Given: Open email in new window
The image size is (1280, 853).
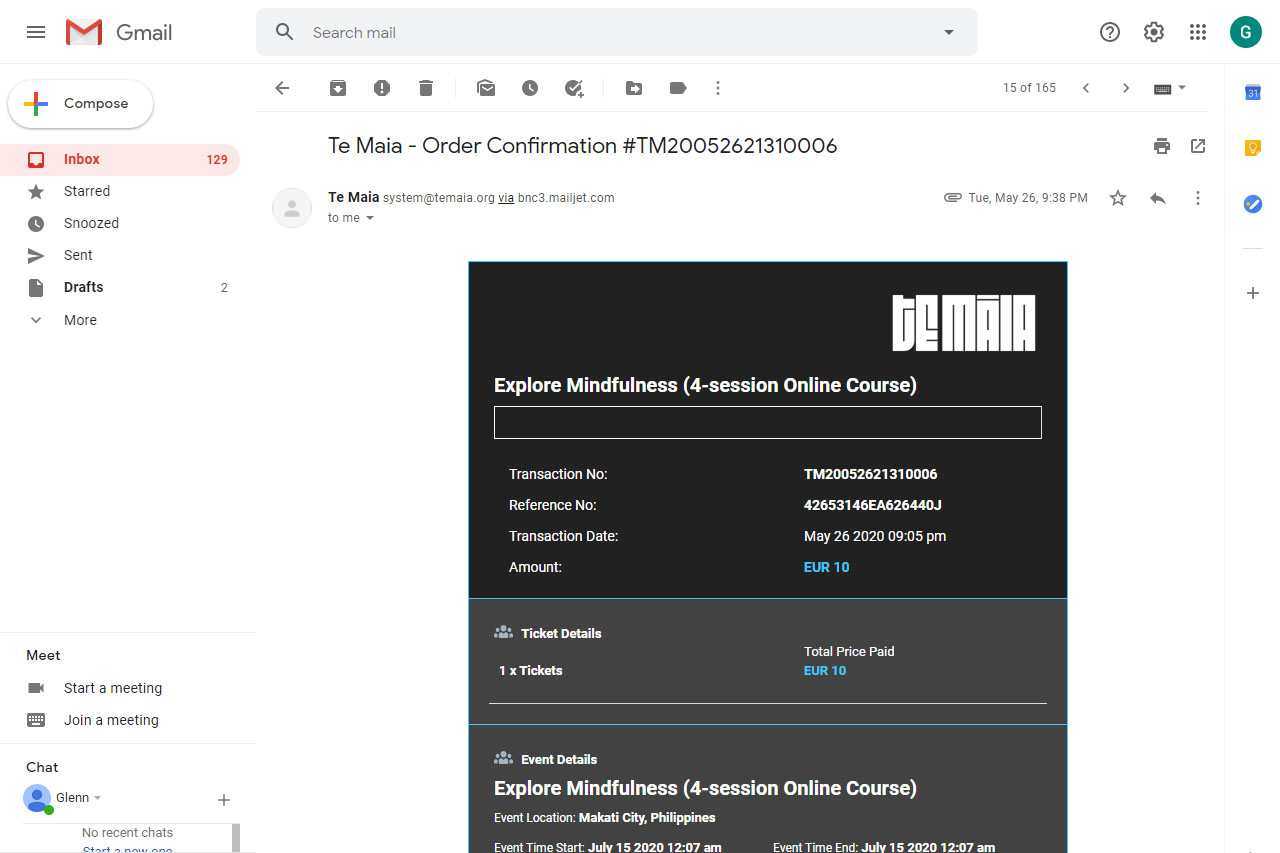Looking at the screenshot, I should pyautogui.click(x=1198, y=146).
